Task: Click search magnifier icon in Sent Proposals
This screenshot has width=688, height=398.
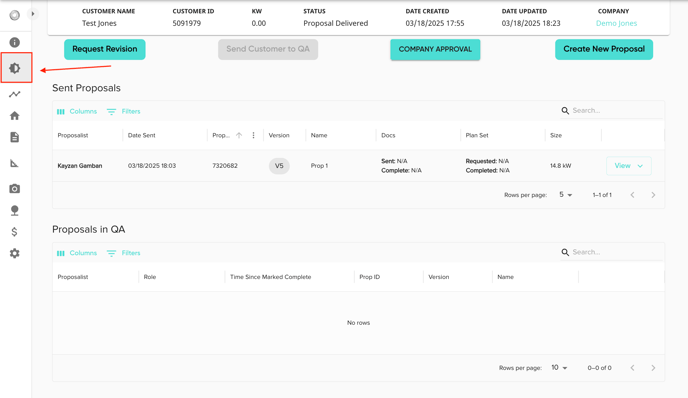Action: click(565, 111)
